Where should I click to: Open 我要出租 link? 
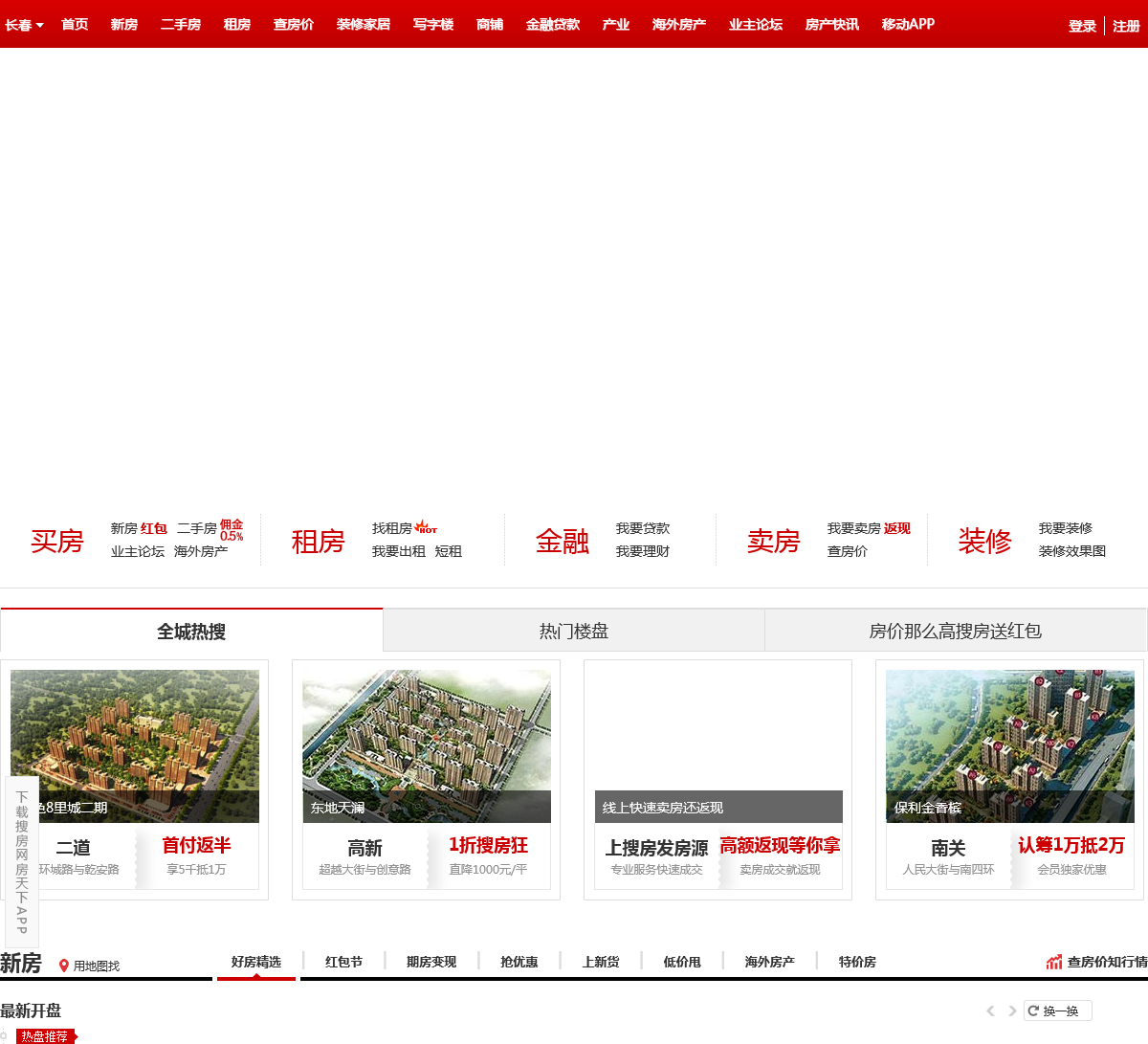click(399, 551)
